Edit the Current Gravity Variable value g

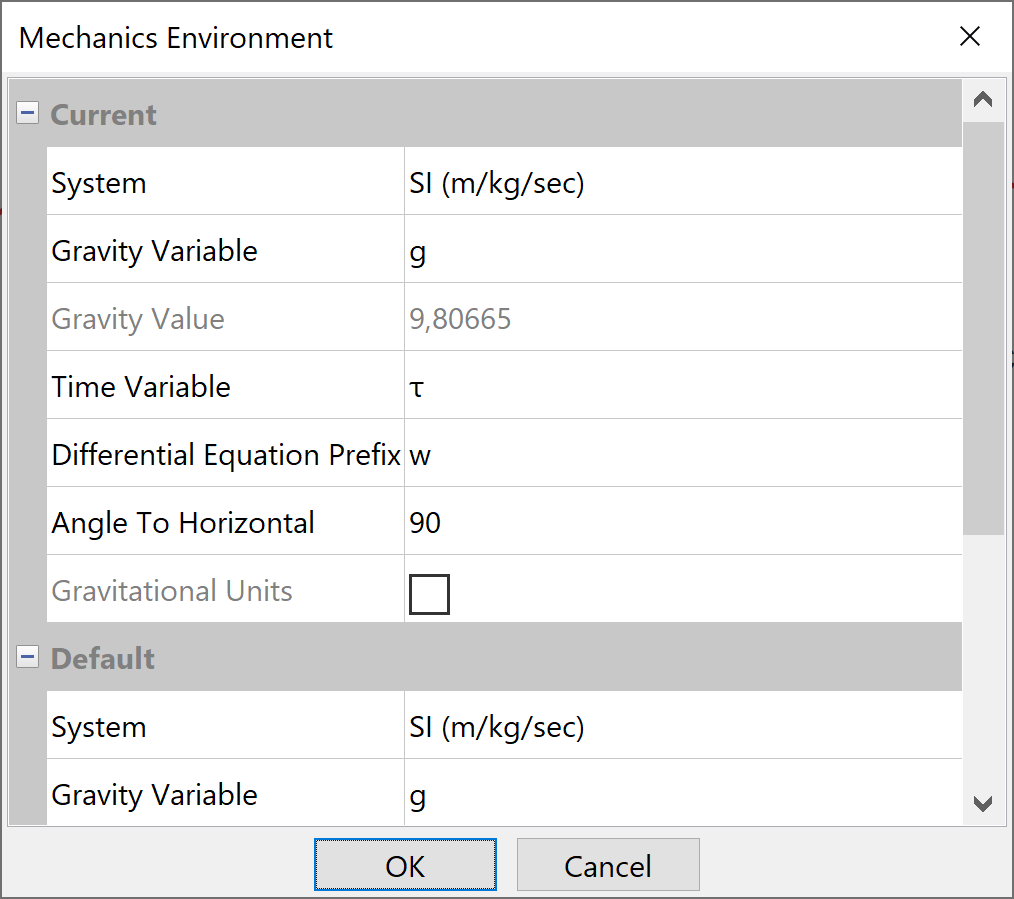point(682,251)
